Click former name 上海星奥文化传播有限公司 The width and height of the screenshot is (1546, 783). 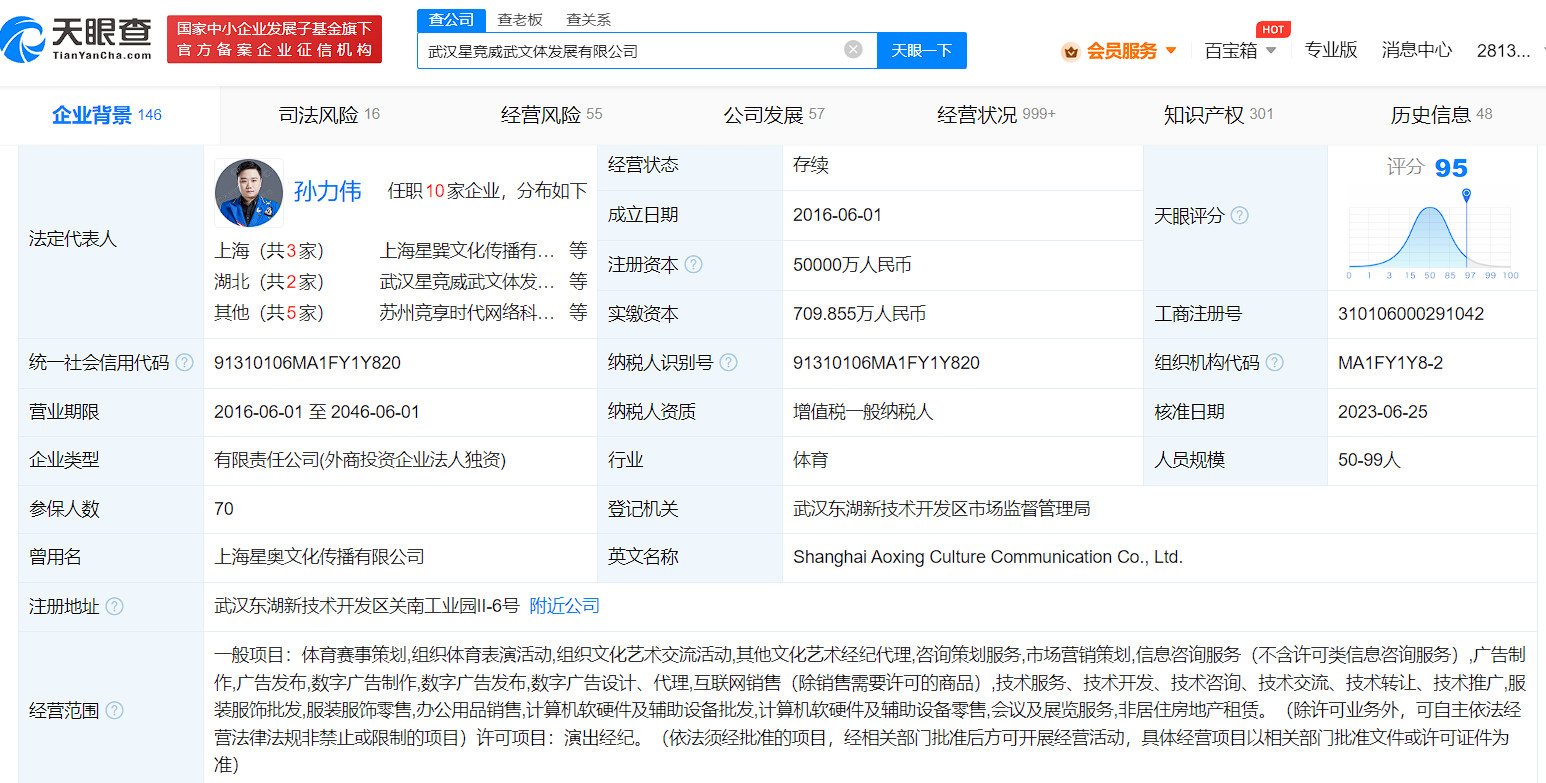point(319,557)
